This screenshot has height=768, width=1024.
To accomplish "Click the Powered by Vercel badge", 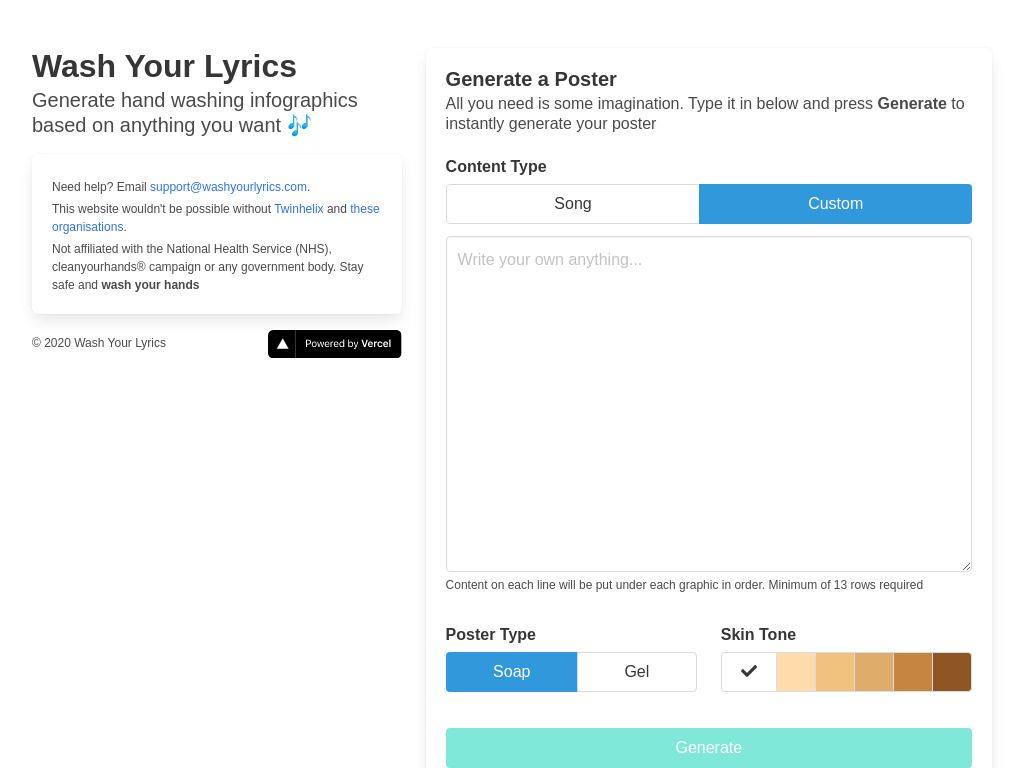I will coord(334,344).
